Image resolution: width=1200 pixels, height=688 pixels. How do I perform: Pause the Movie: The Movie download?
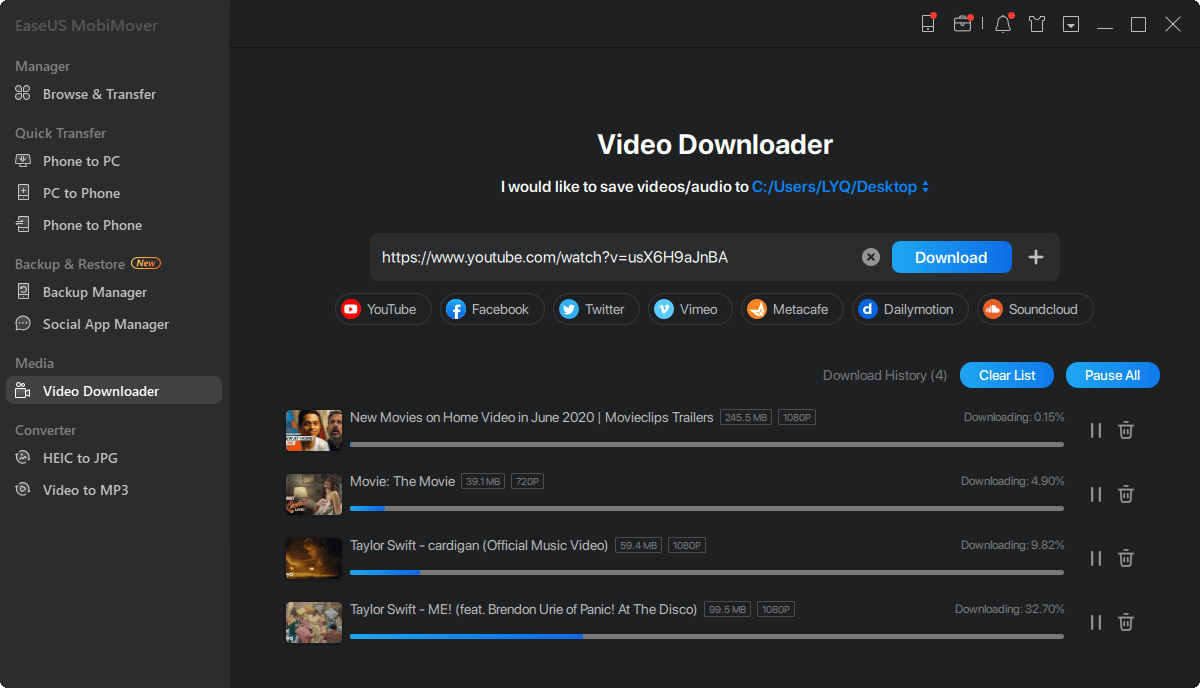[x=1095, y=494]
